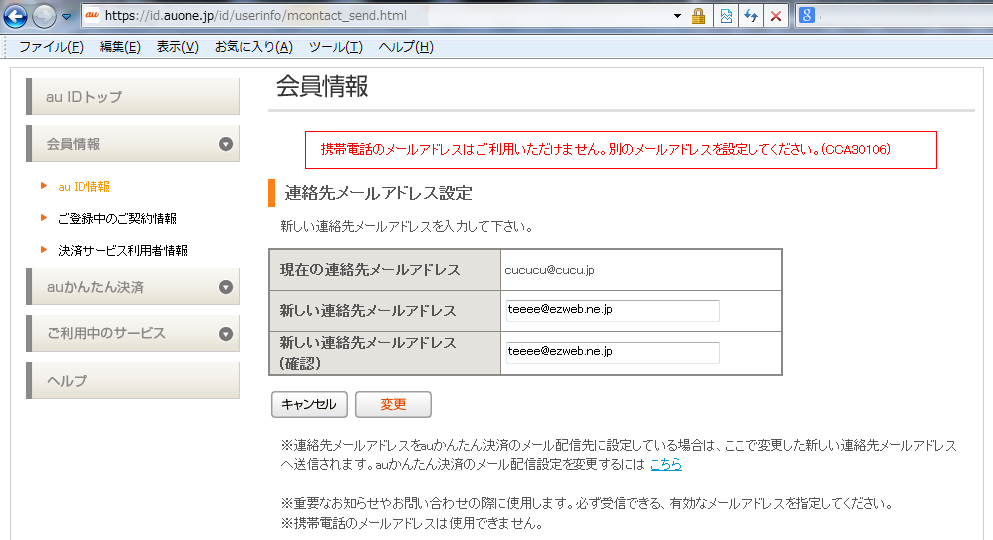Click the 会員情報 page title

point(322,86)
